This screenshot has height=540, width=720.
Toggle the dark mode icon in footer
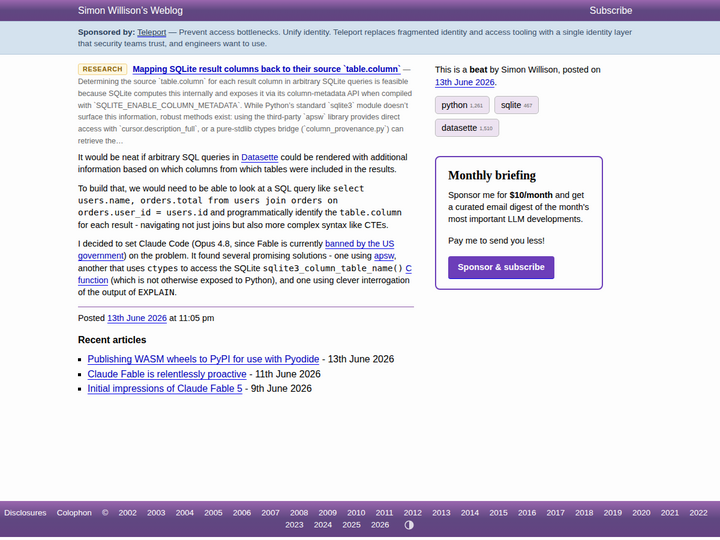(409, 525)
